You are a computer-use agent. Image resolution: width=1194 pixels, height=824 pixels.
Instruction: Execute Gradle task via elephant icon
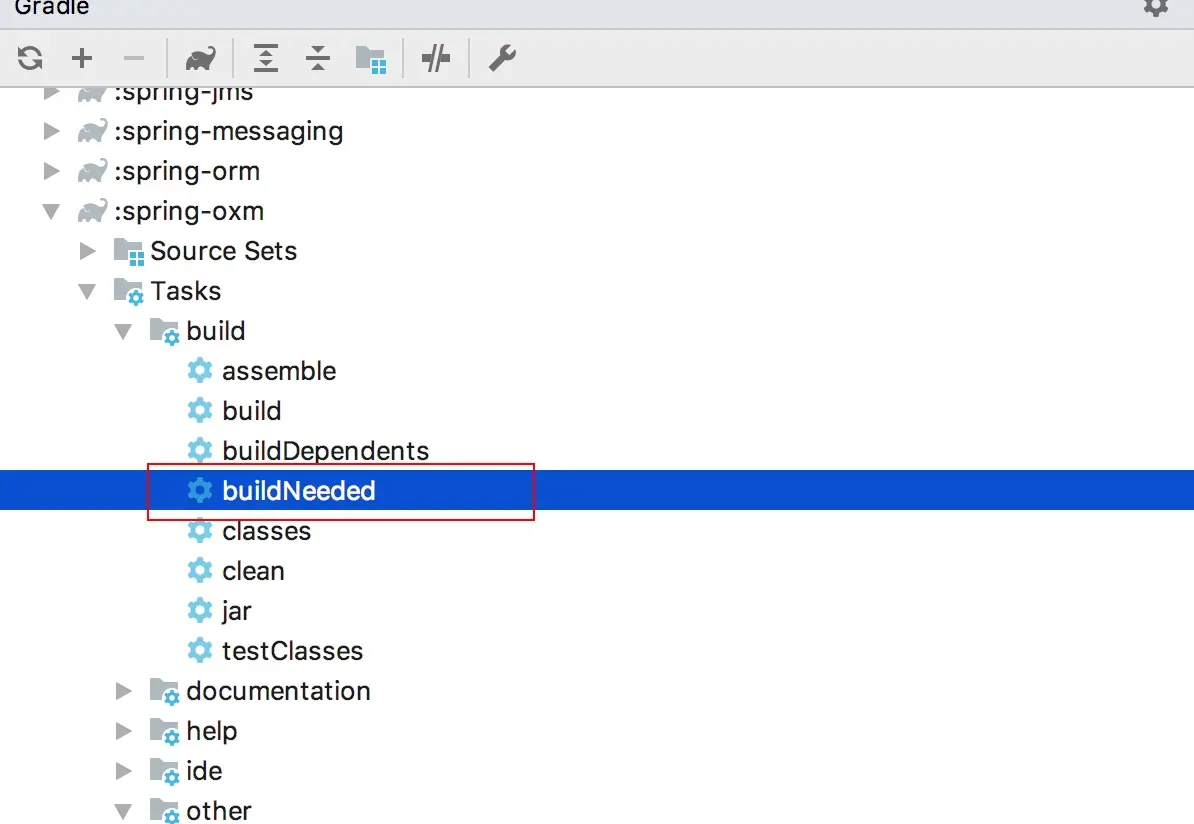(x=200, y=58)
